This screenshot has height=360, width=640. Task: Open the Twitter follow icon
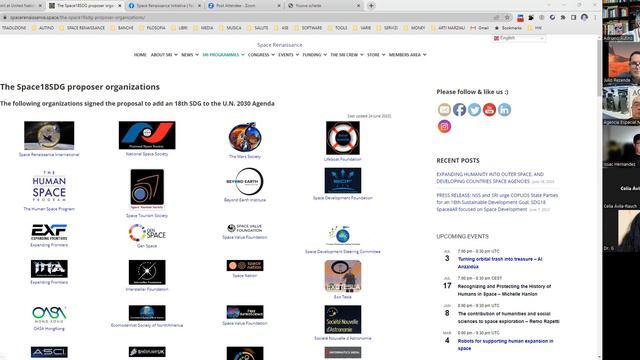[x=474, y=109]
